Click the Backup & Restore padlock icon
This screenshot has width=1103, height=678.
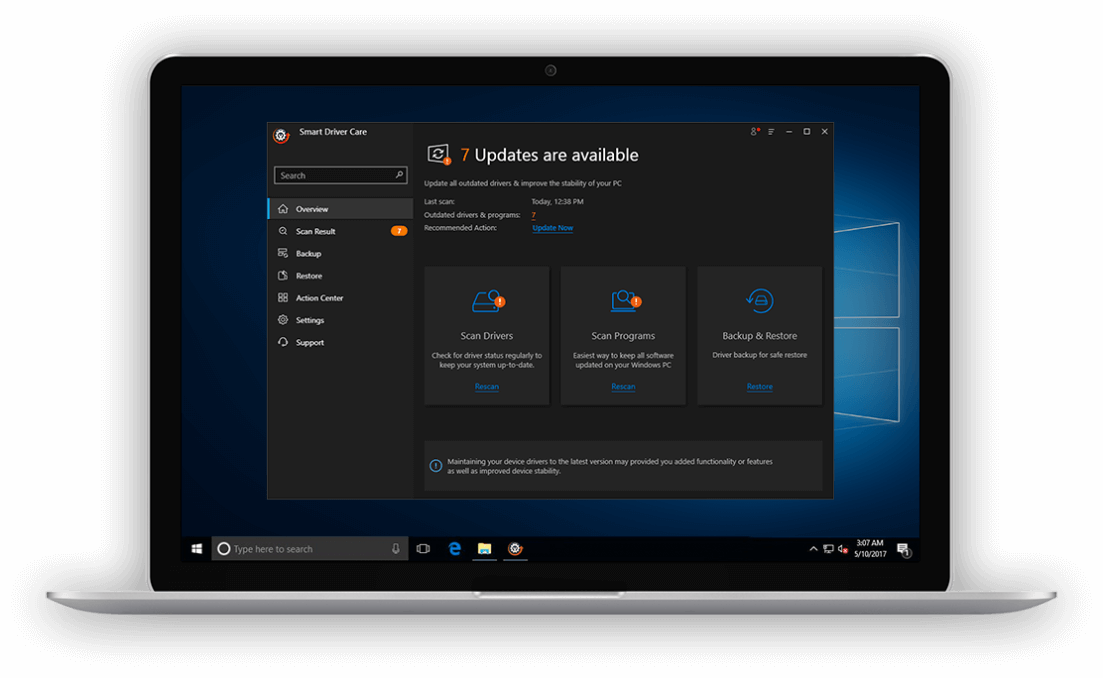pos(759,300)
